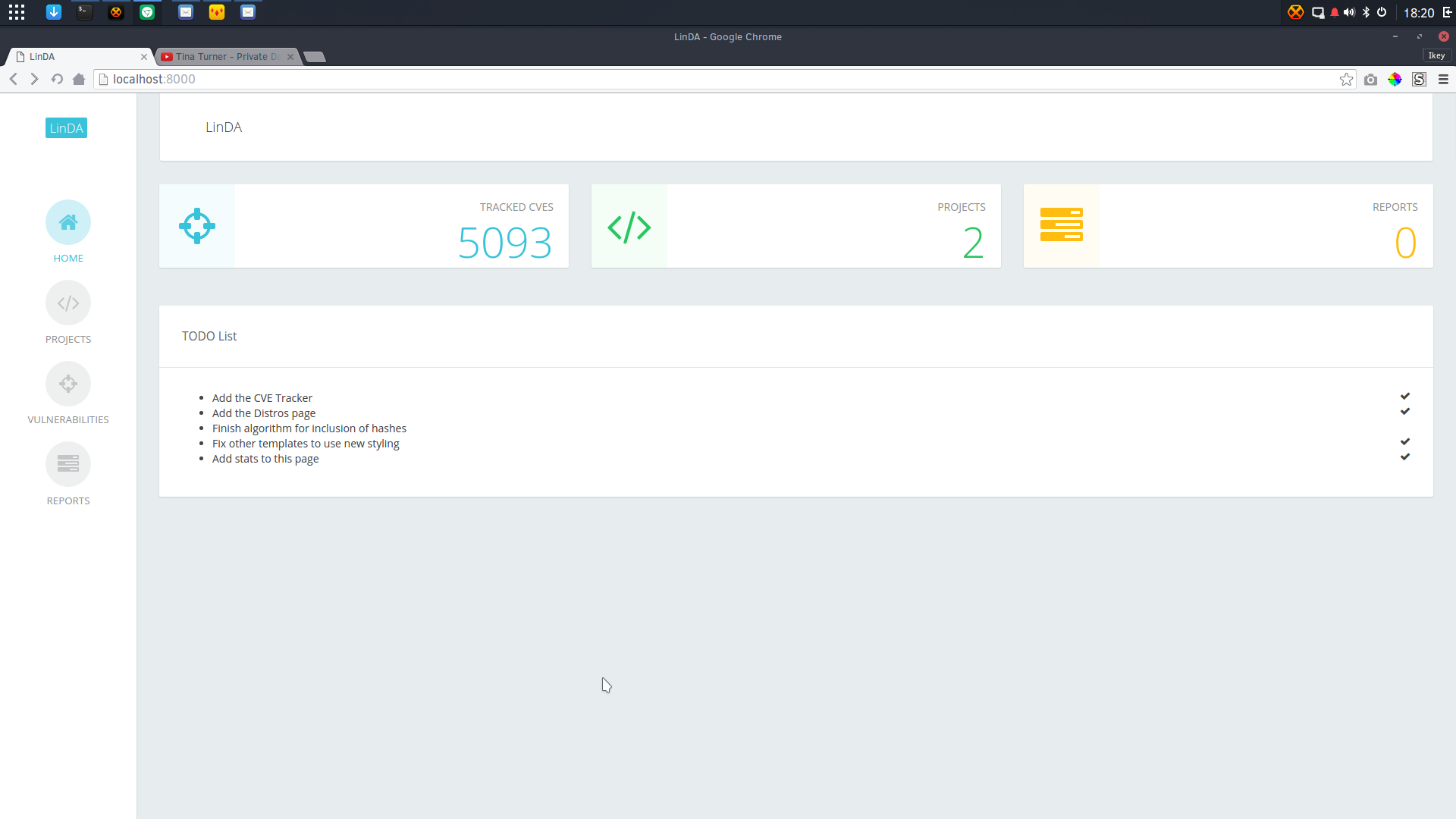Click checkmark for Fix other templates item
Screen dimensions: 1456x819
pos(1405,441)
